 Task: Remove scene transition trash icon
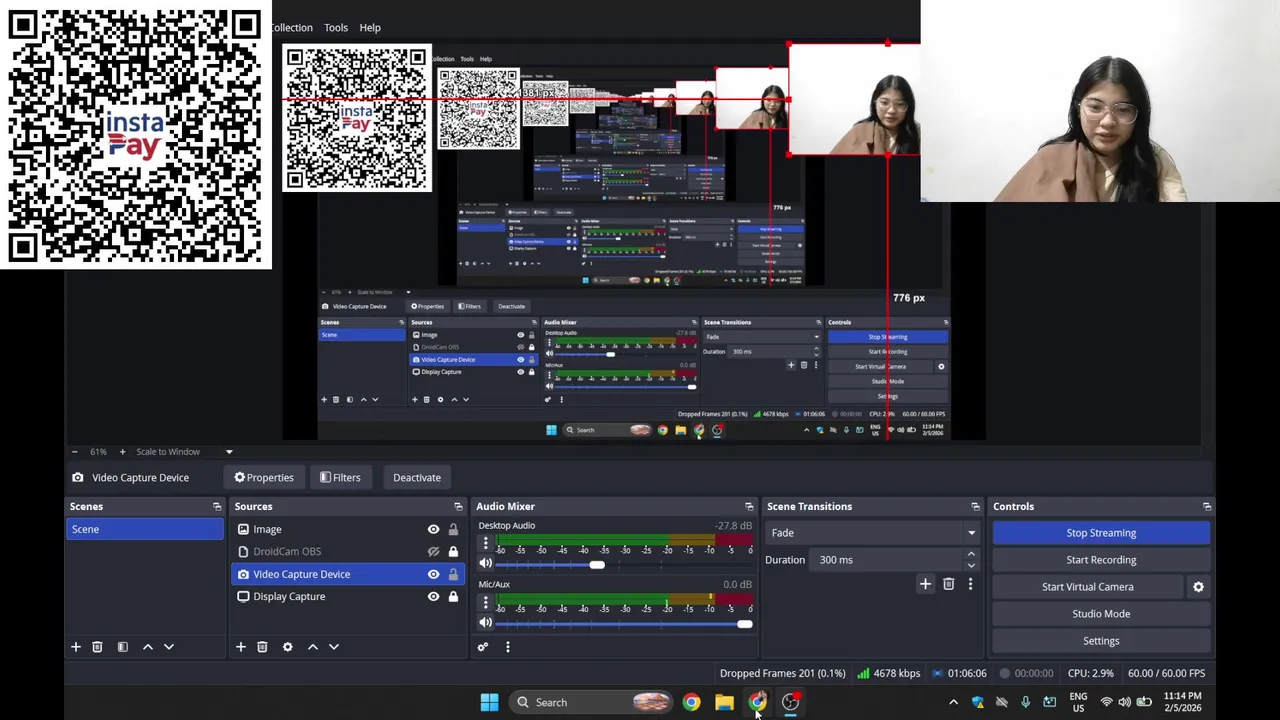[948, 584]
